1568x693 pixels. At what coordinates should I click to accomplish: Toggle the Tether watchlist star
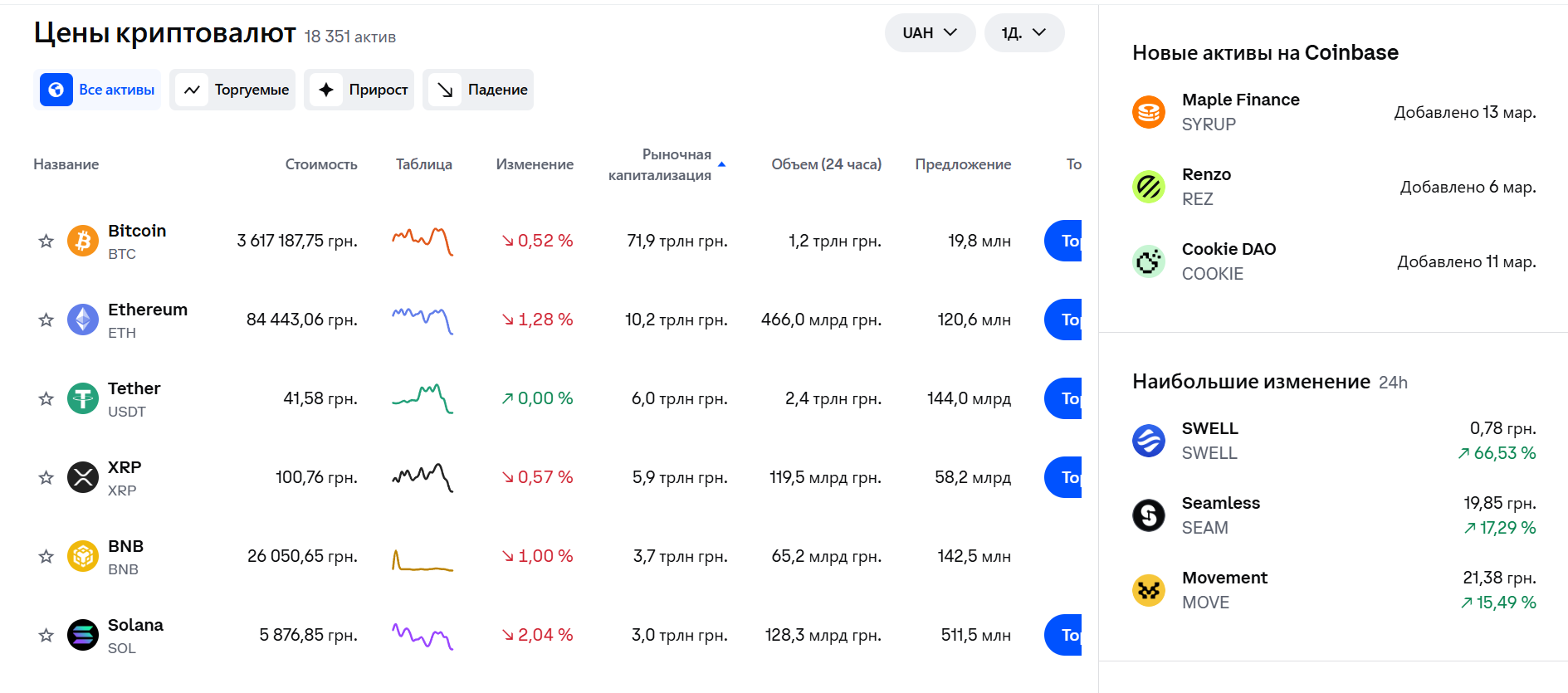[46, 398]
